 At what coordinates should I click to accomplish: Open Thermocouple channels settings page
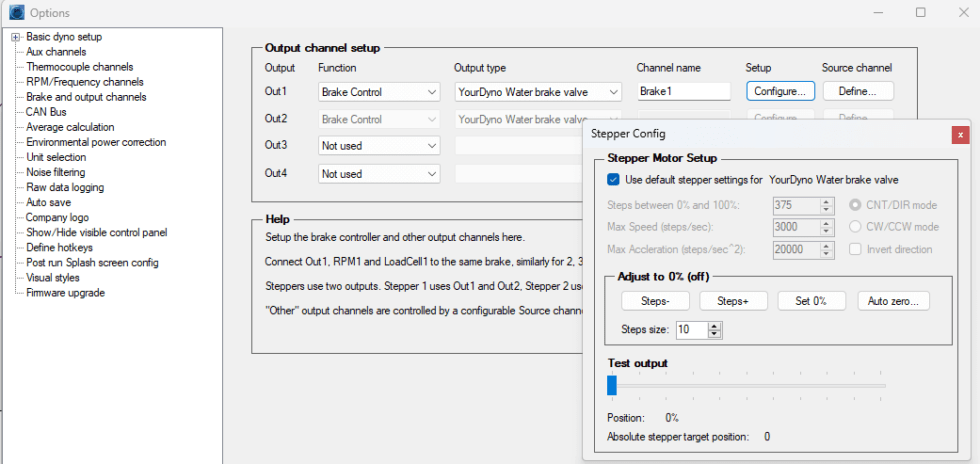tap(79, 67)
